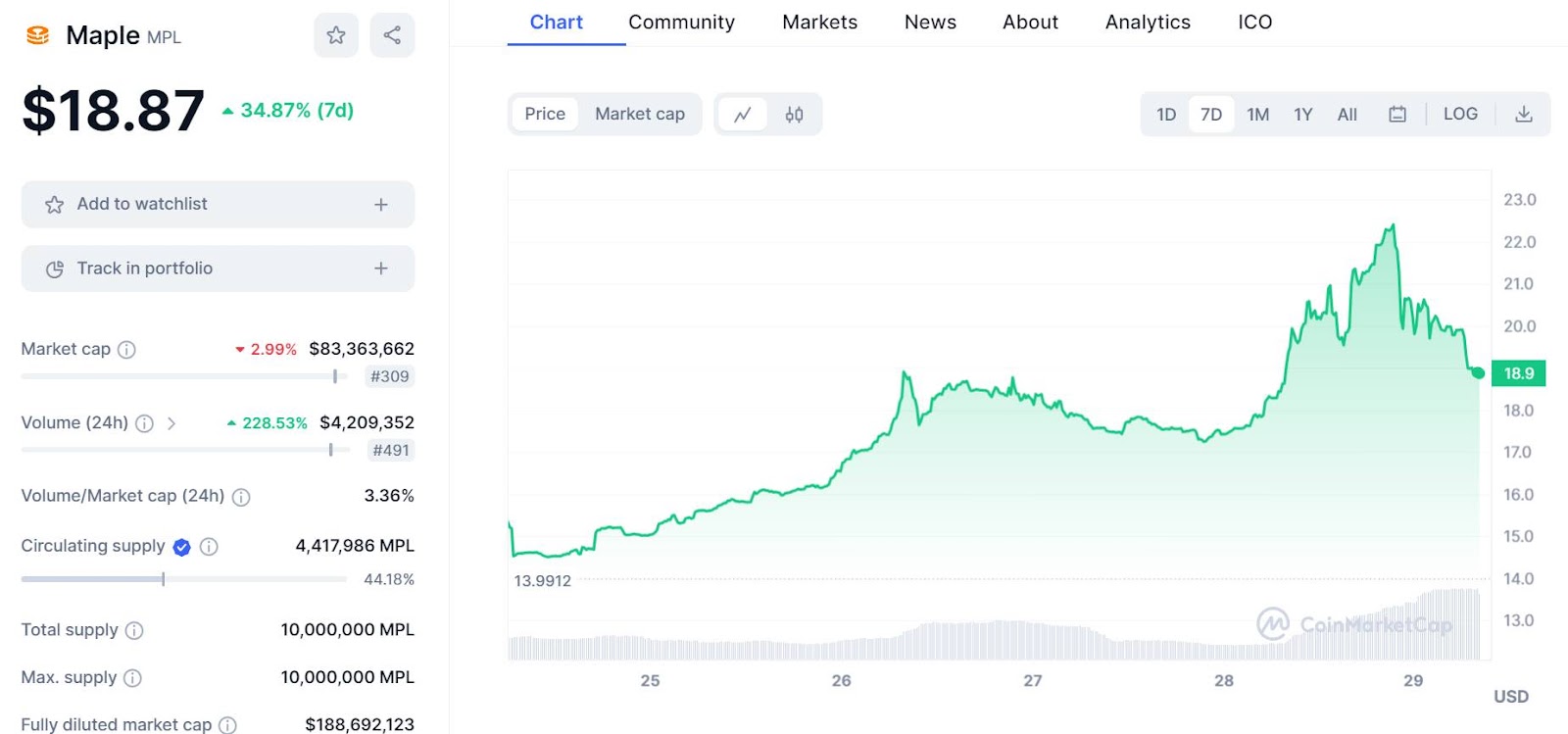
Task: Download chart data icon
Action: pyautogui.click(x=1524, y=115)
